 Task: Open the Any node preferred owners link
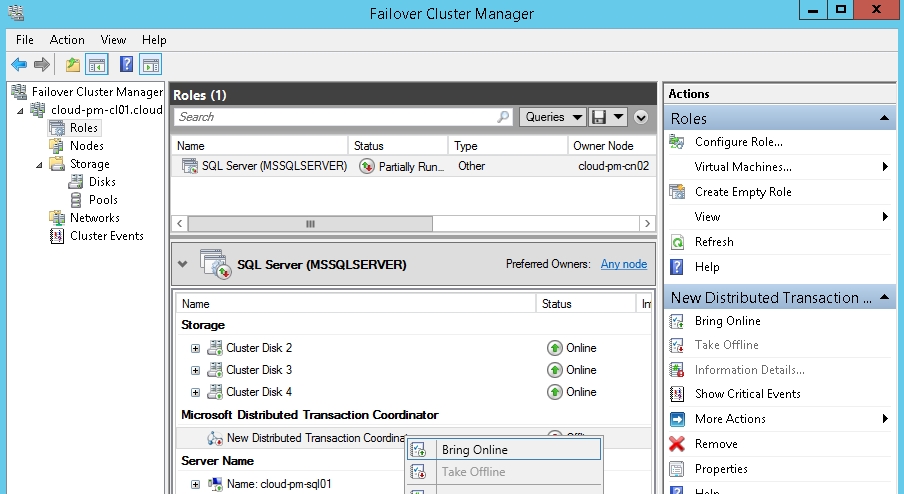[624, 264]
